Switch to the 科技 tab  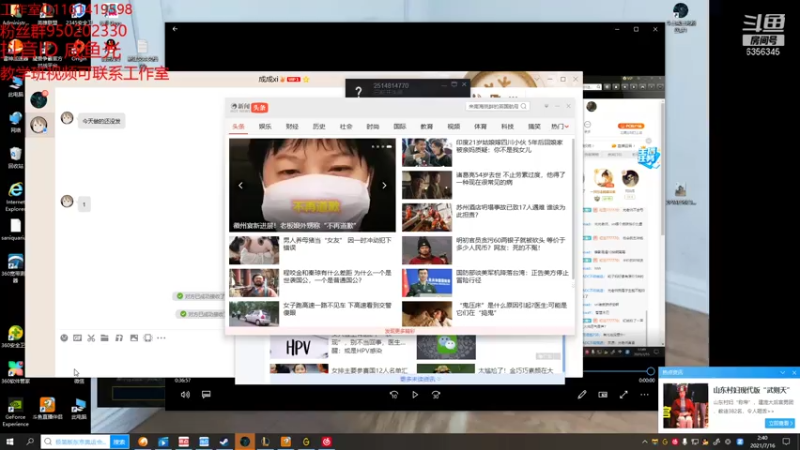507,127
